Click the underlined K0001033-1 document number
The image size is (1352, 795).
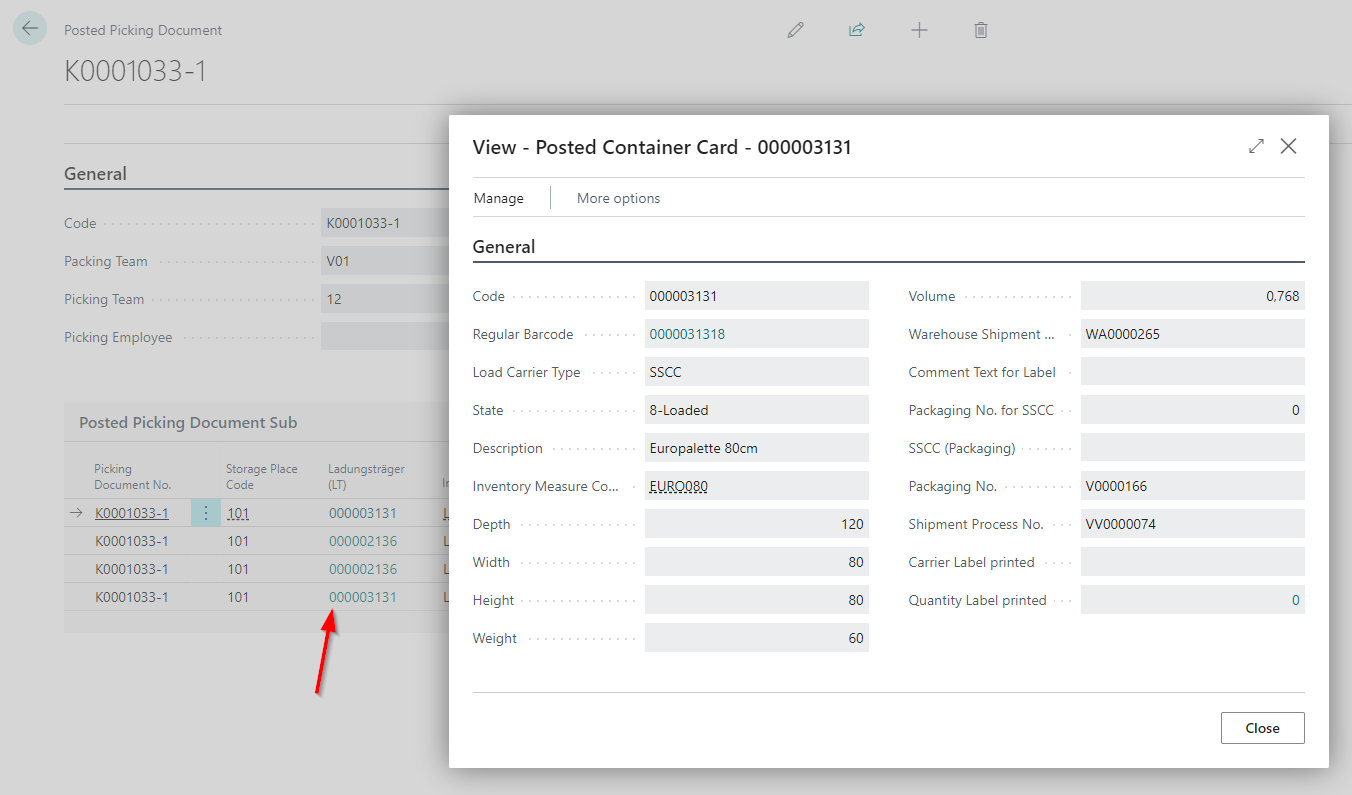[x=131, y=513]
